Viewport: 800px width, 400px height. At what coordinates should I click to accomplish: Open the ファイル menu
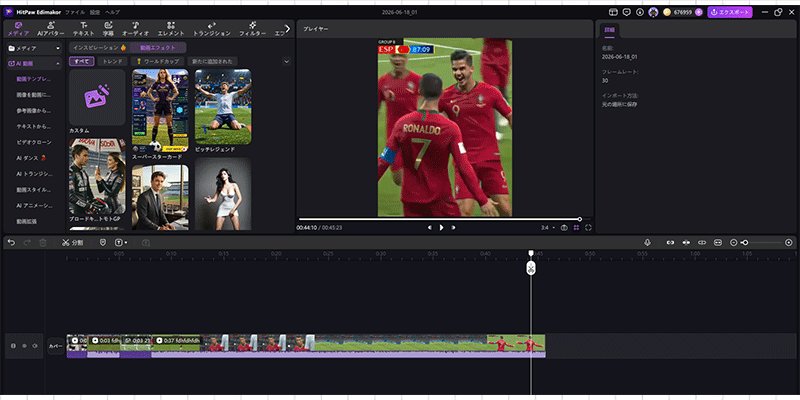tap(75, 12)
